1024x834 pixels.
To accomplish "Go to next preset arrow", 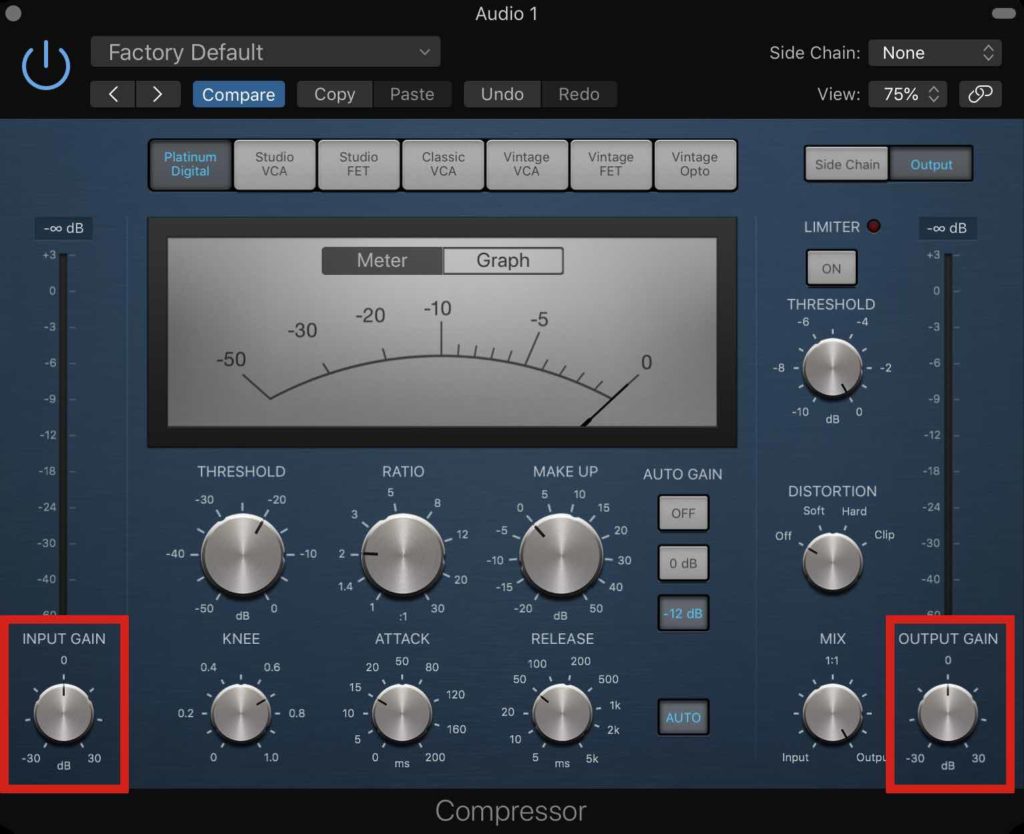I will point(157,94).
